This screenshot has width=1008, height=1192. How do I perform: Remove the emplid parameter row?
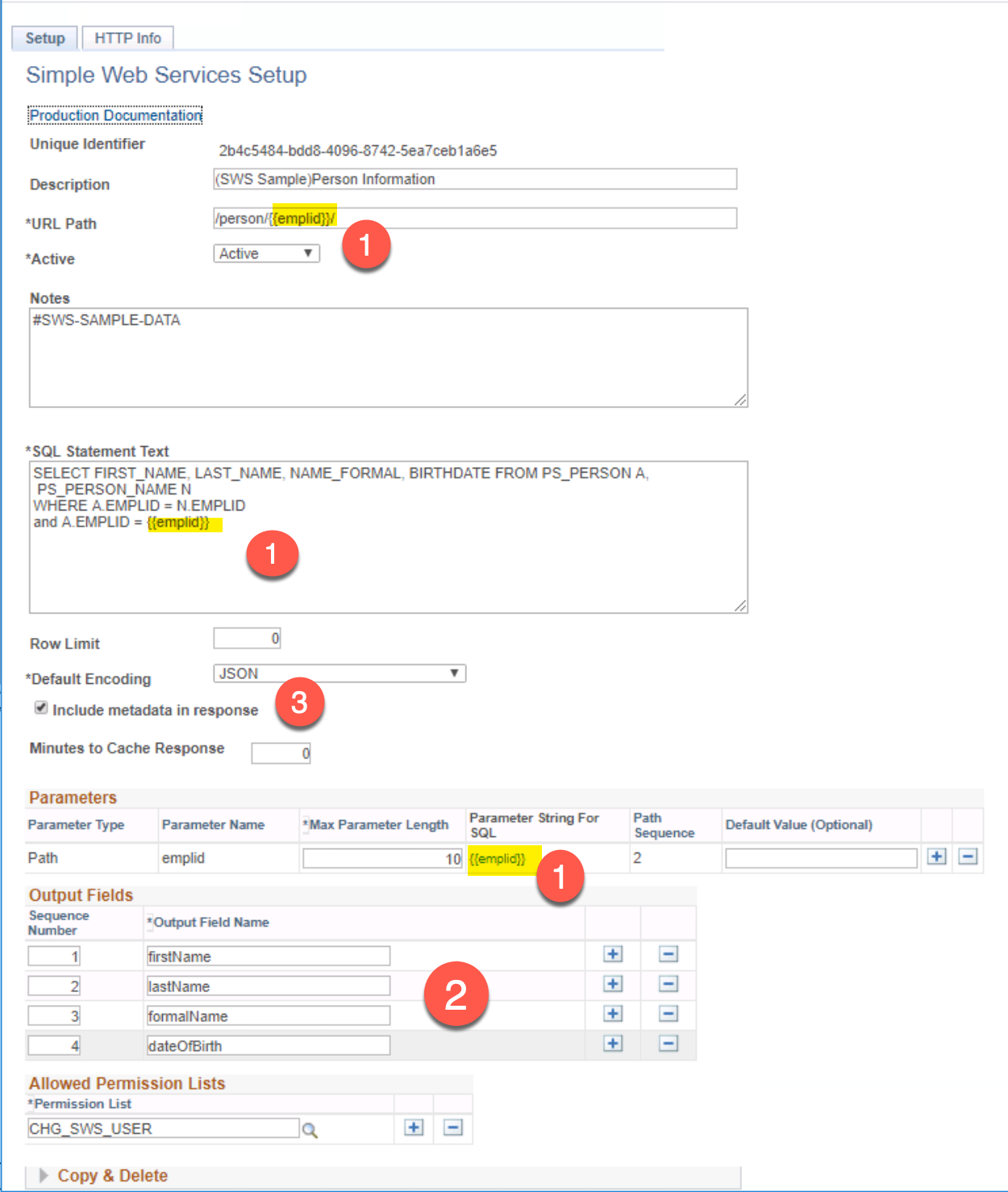click(x=968, y=856)
